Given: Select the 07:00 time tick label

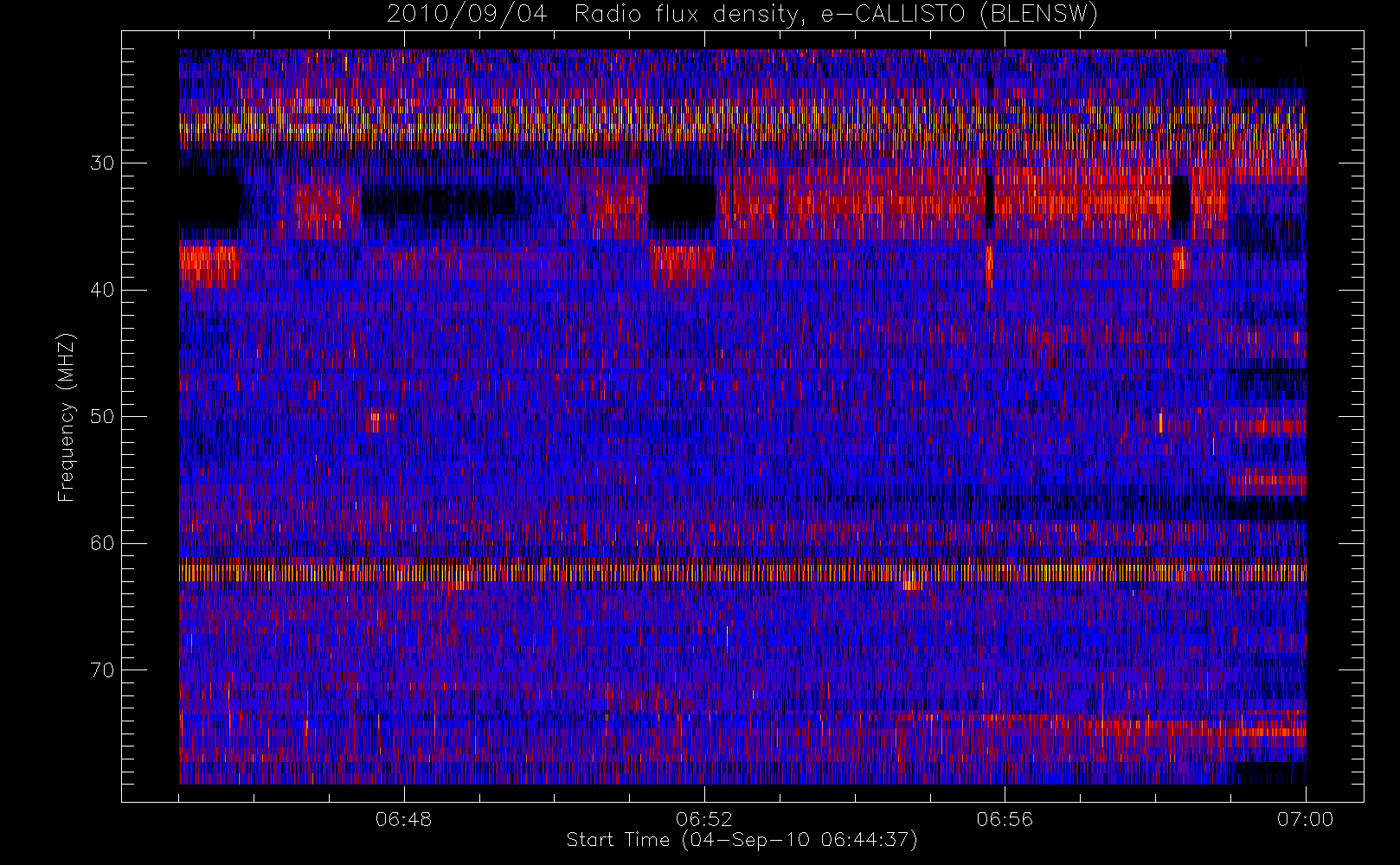Looking at the screenshot, I should coord(1305,819).
